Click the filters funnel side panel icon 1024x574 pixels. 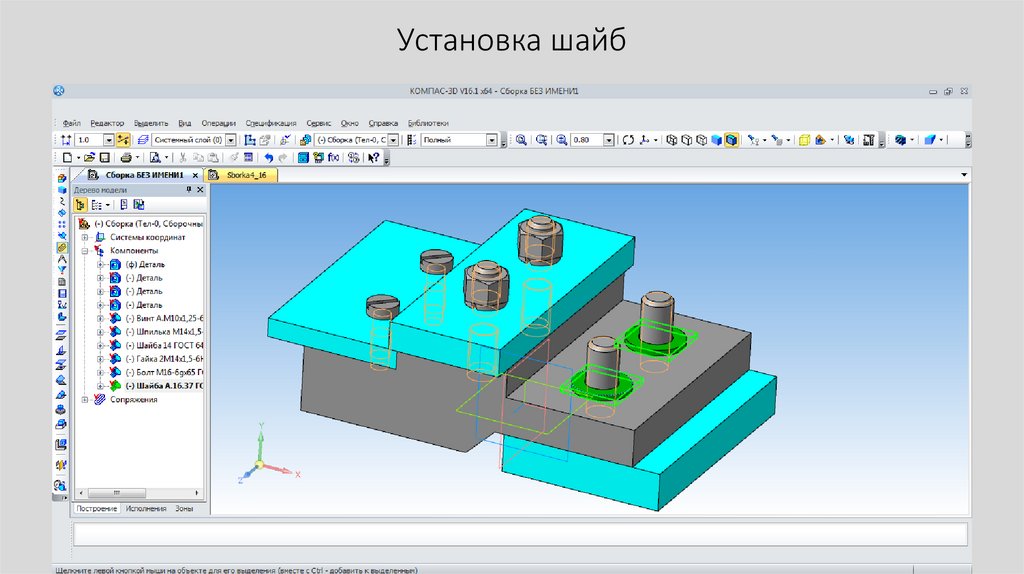62,270
